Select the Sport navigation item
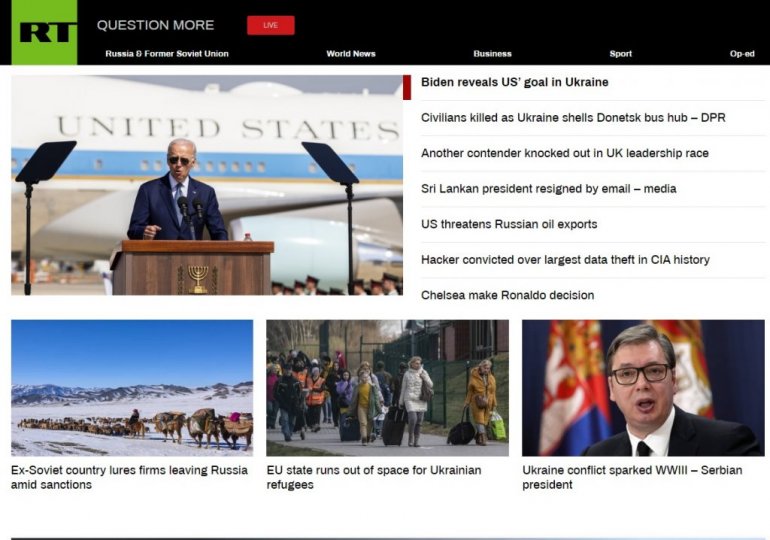This screenshot has width=770, height=540. coord(620,54)
